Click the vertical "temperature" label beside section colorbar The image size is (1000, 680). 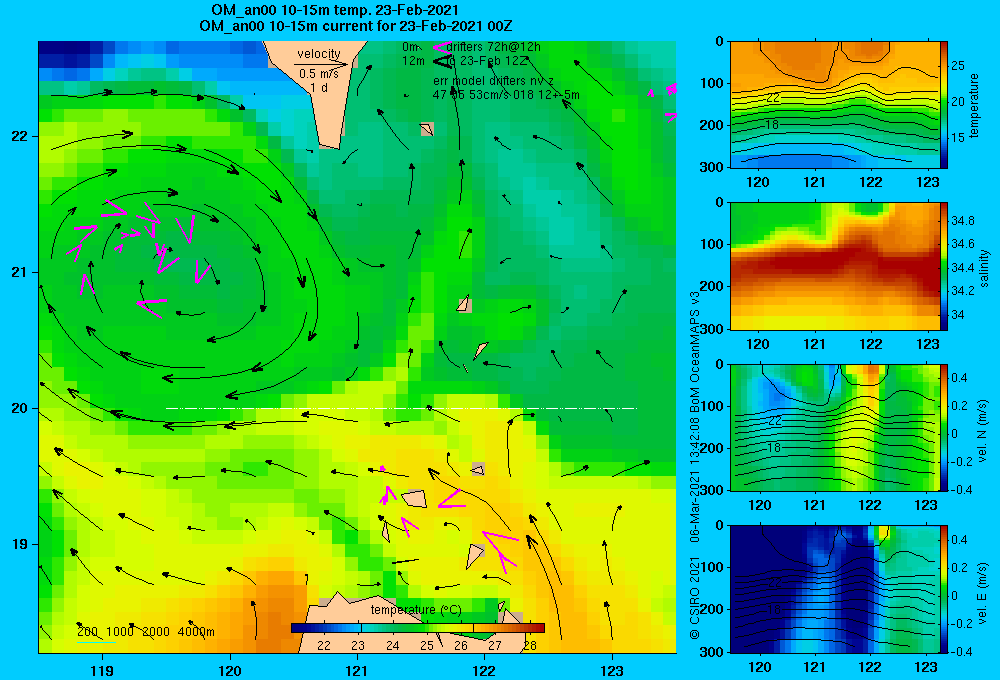(x=974, y=106)
